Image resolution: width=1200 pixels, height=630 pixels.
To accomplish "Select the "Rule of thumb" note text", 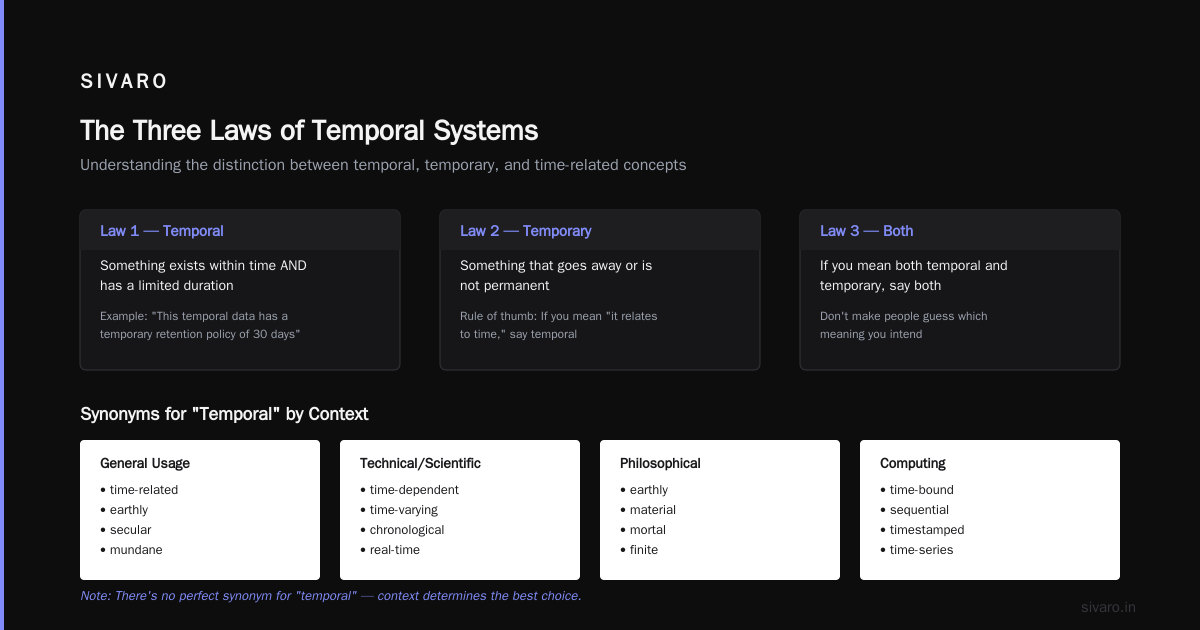I will [x=559, y=325].
